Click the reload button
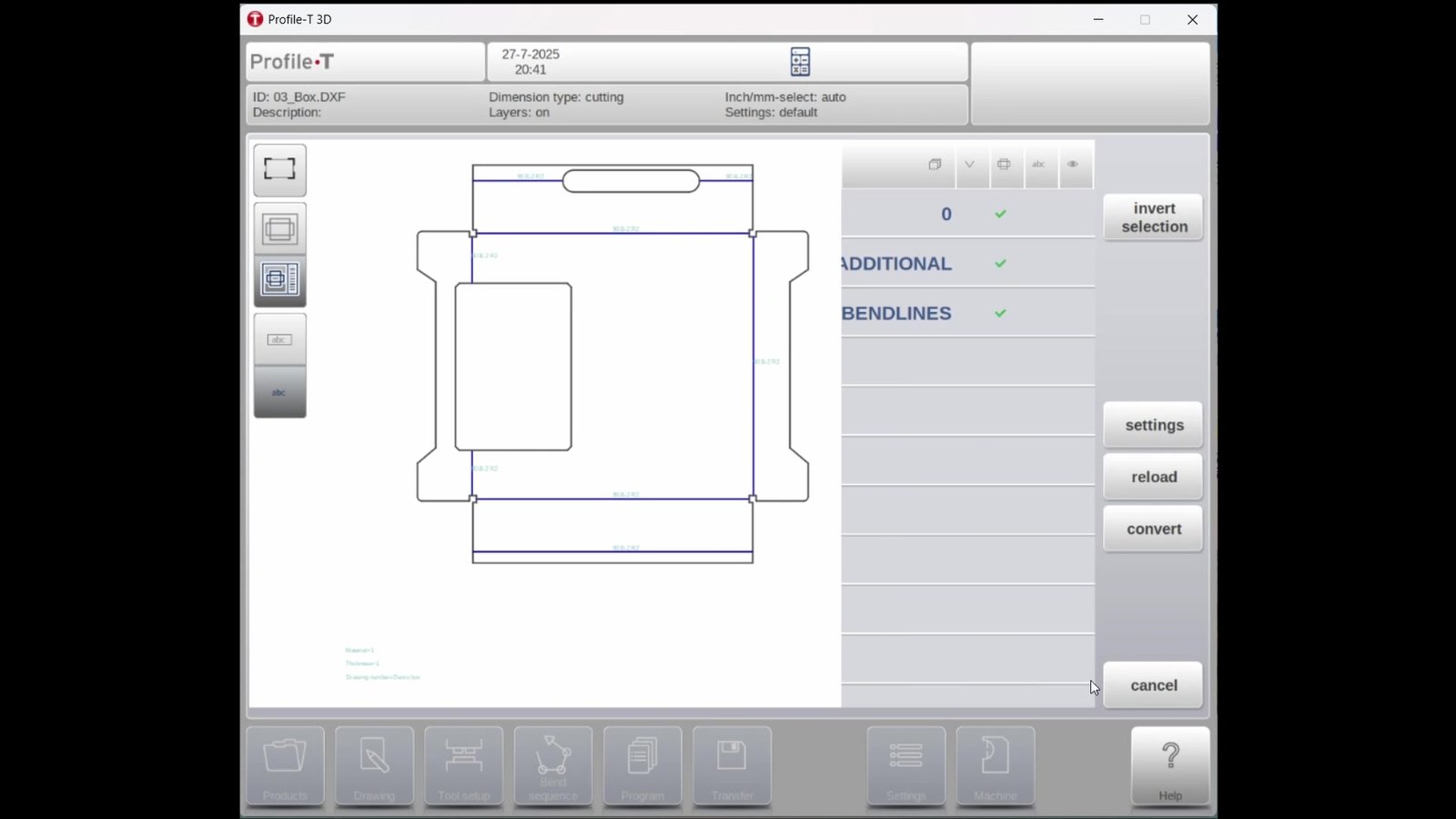 1153,477
